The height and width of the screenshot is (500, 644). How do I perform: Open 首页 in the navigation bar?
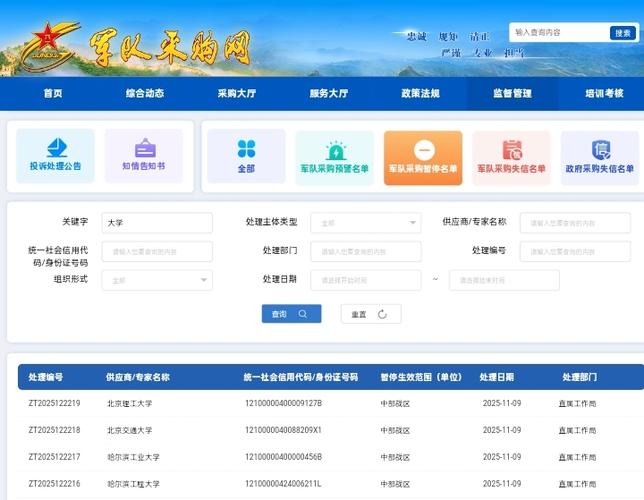(53, 93)
